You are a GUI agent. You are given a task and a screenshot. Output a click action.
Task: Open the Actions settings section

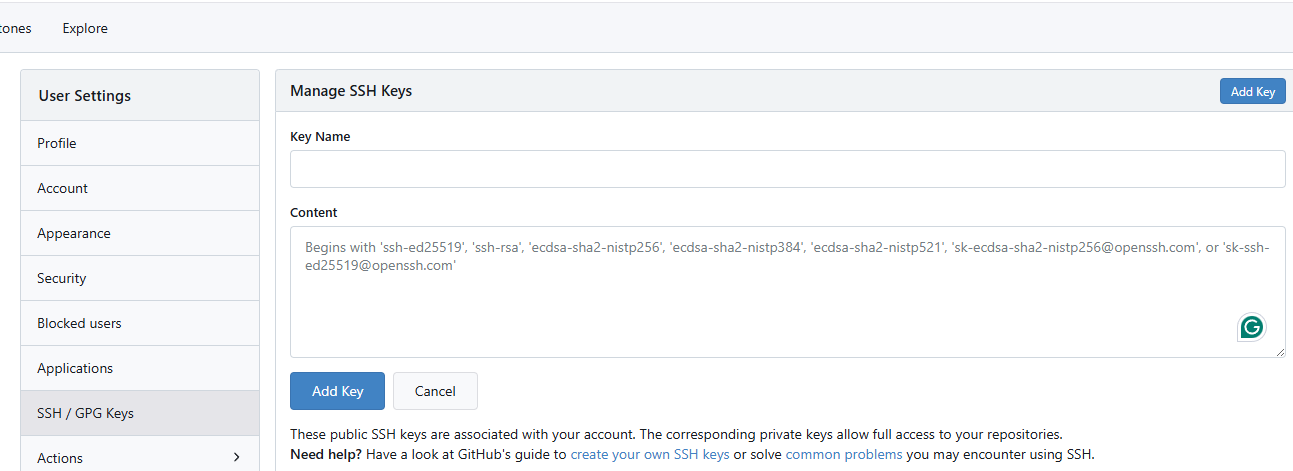(x=60, y=458)
